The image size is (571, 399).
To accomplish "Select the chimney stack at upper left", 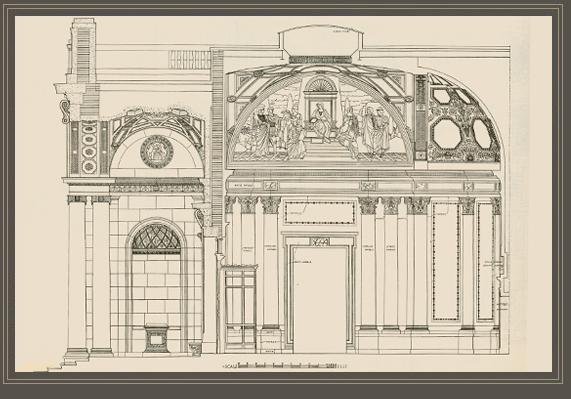I will [x=83, y=51].
